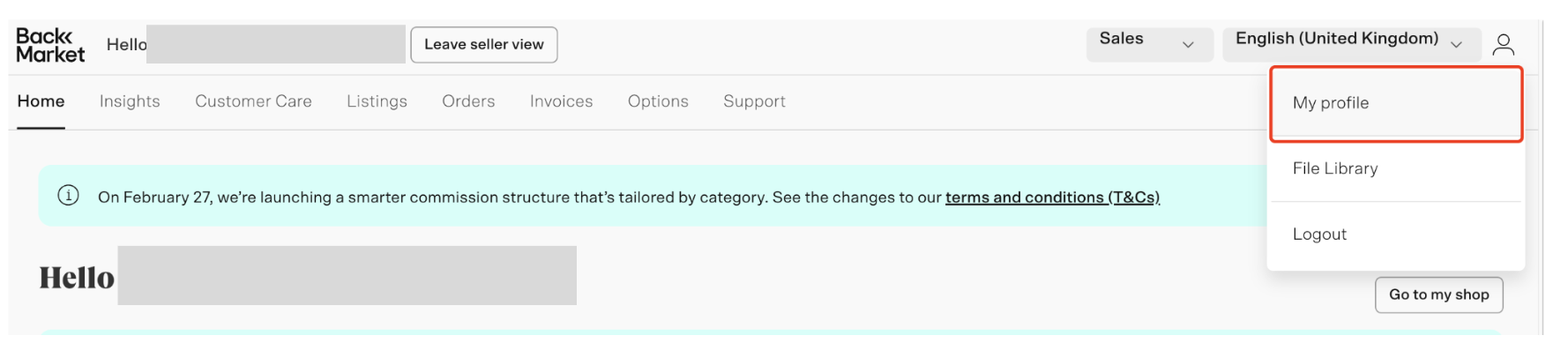The image size is (1568, 358).
Task: Open the user account icon menu
Action: 1503,44
